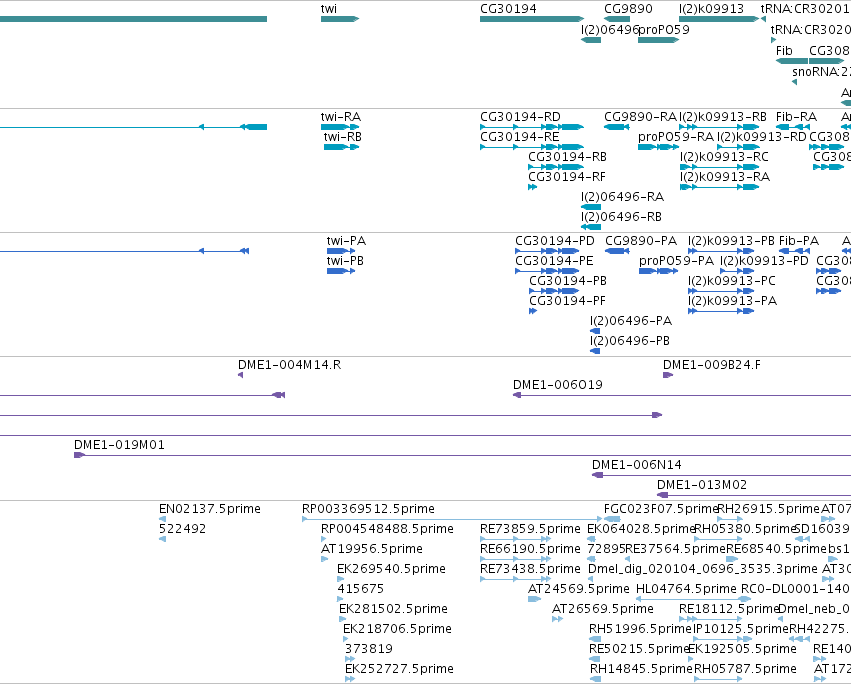851x684 pixels.
Task: Select the proPO59 gene feature
Action: pos(658,40)
